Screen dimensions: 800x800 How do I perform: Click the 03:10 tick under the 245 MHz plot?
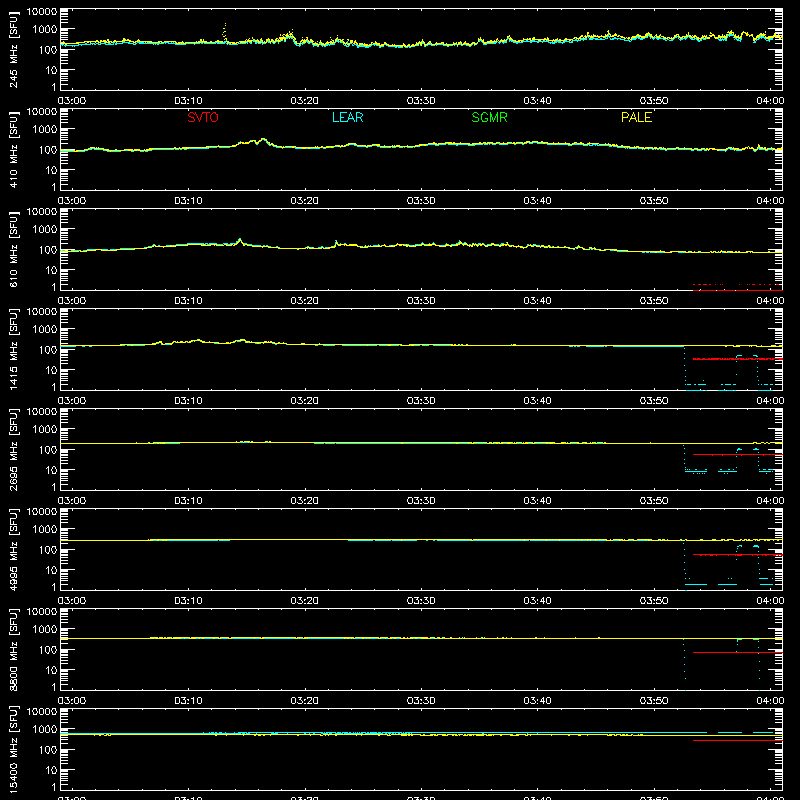[188, 101]
